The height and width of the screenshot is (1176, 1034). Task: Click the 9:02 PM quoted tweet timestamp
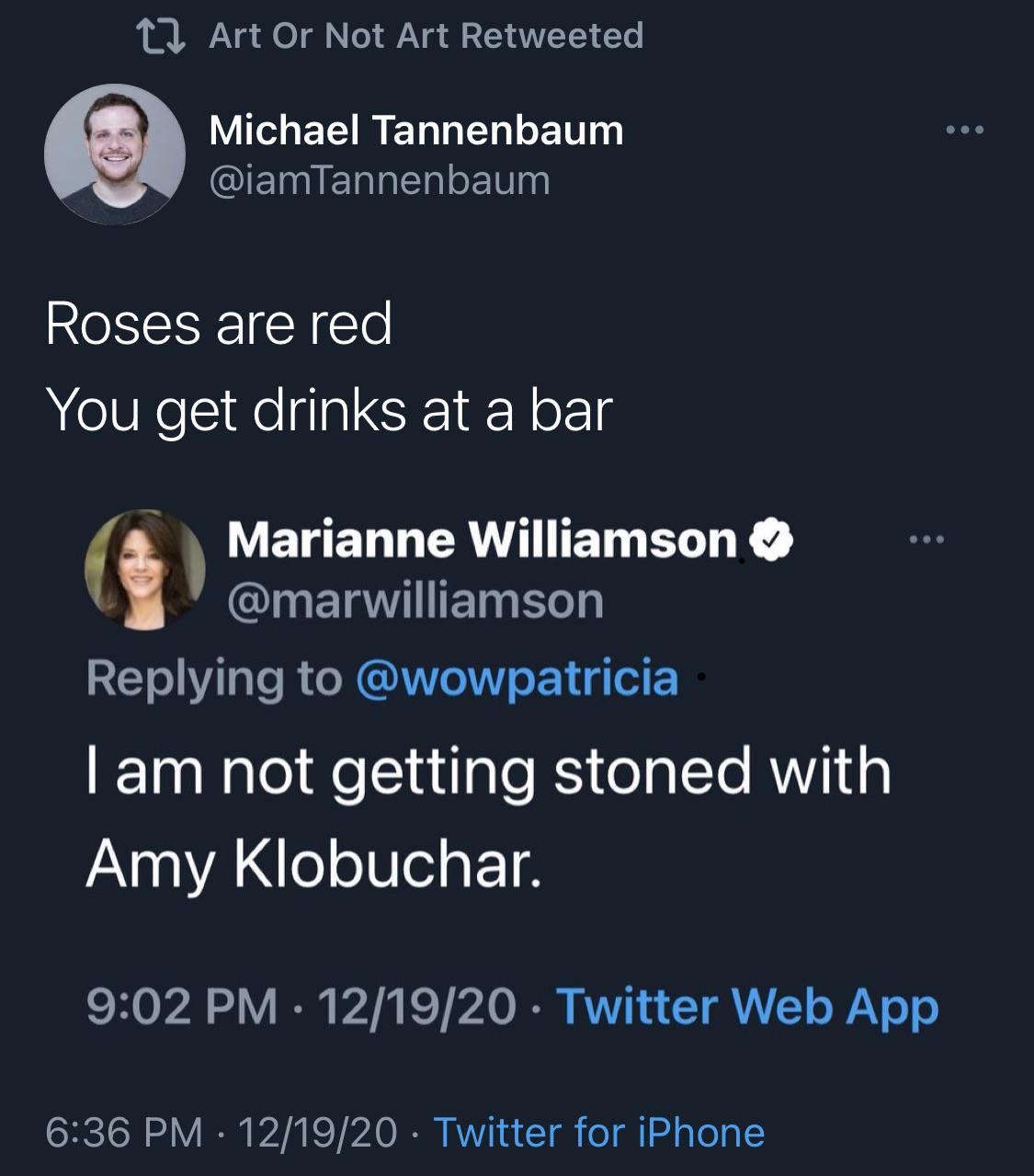click(182, 1006)
